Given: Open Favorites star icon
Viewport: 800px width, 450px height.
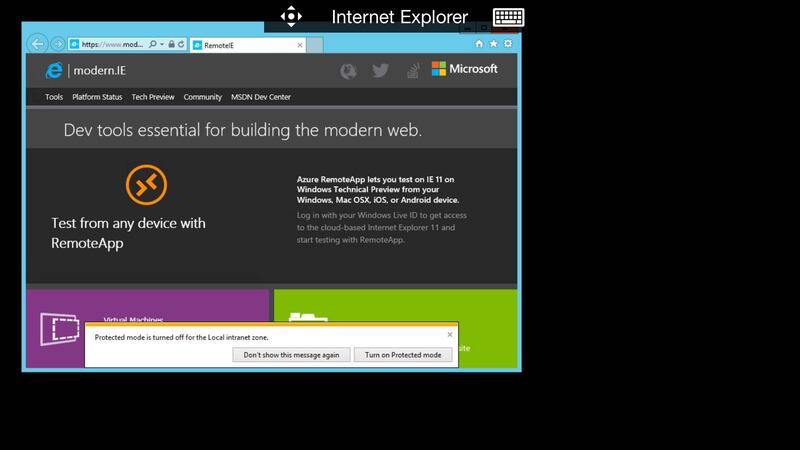Looking at the screenshot, I should click(493, 44).
